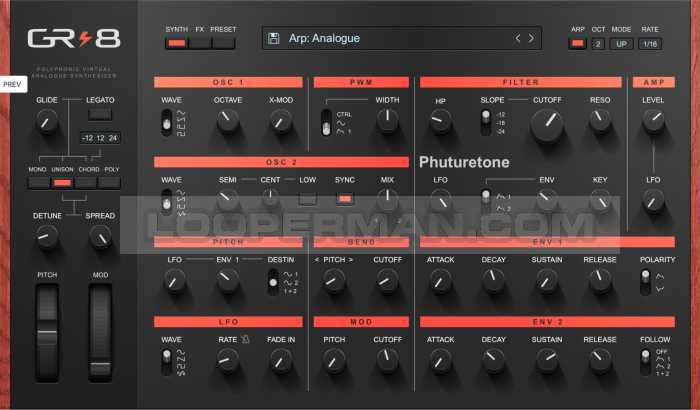Select POLY voice mode button
This screenshot has width=700, height=410.
pyautogui.click(x=112, y=183)
